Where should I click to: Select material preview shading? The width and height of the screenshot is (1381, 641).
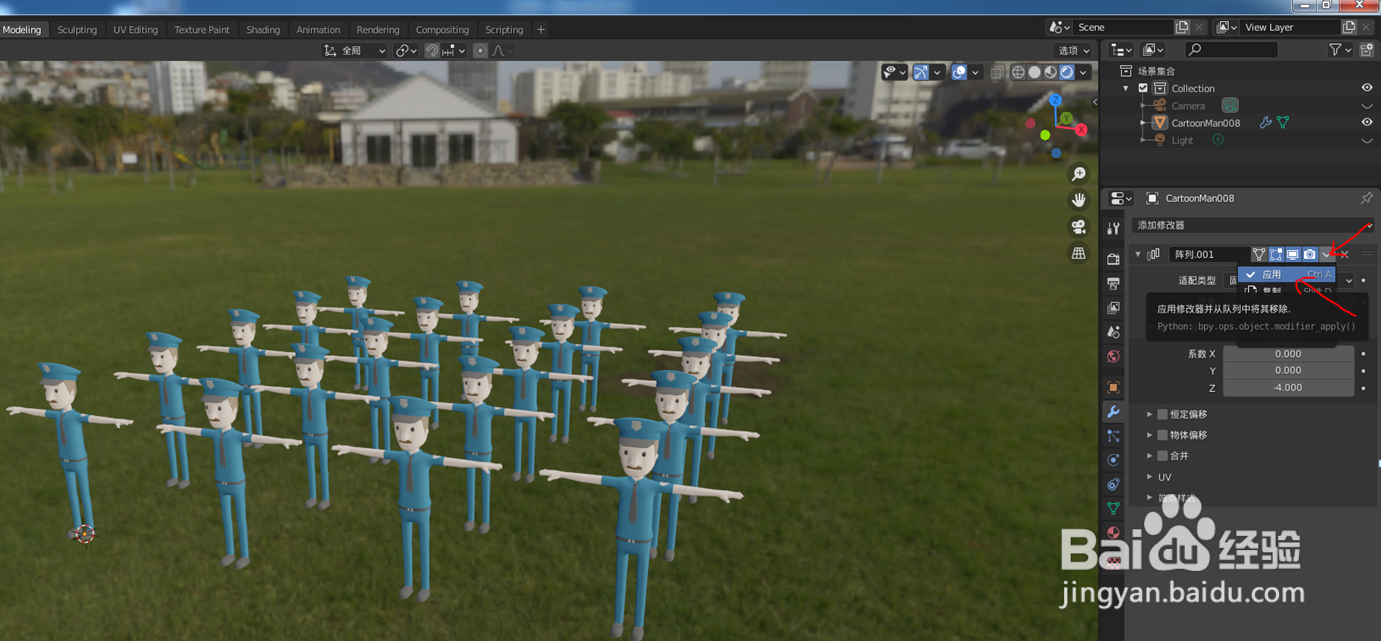[x=1050, y=72]
